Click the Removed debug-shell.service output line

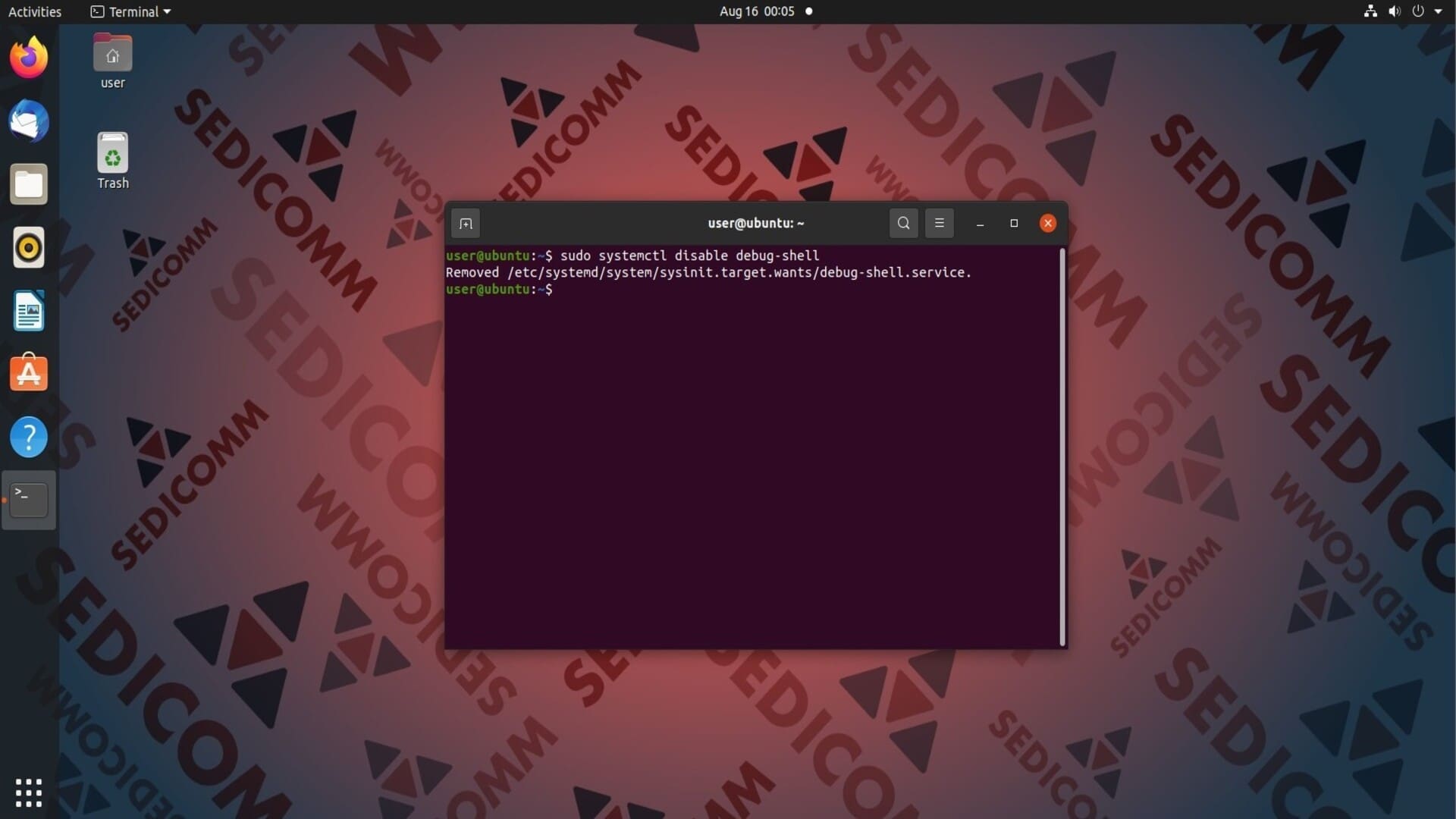point(708,272)
